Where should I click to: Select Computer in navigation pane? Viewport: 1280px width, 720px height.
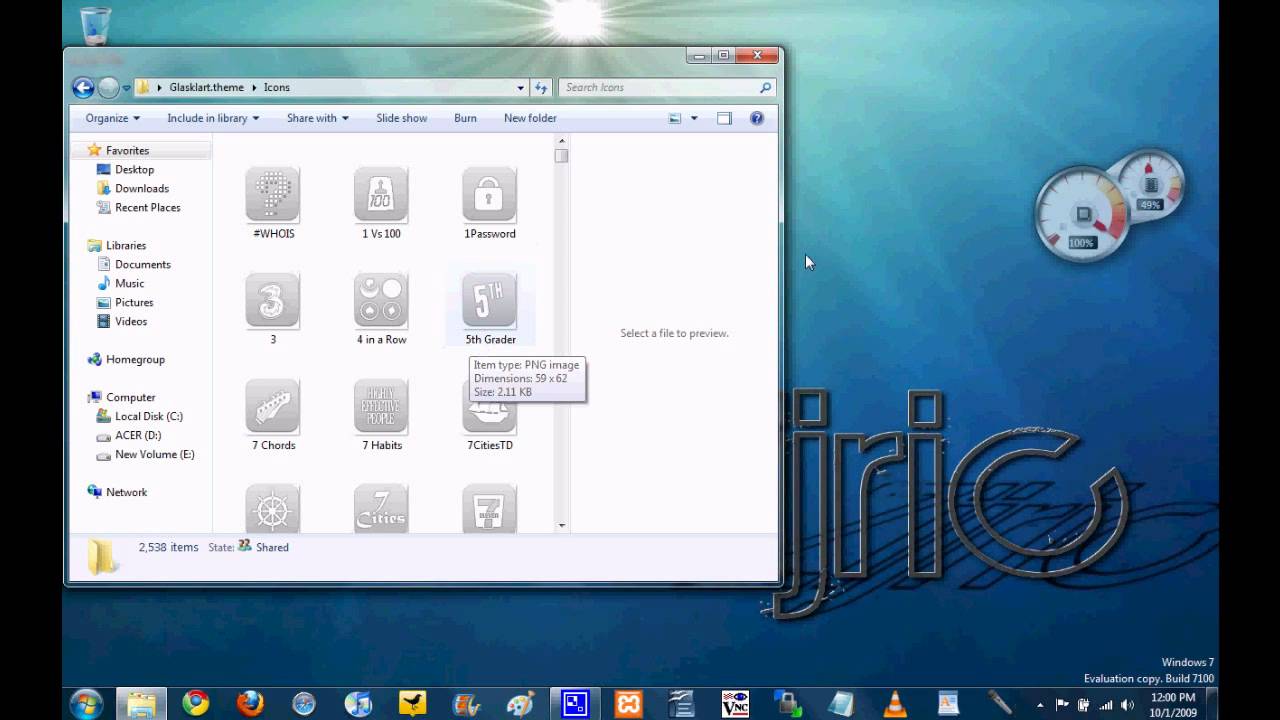[130, 397]
